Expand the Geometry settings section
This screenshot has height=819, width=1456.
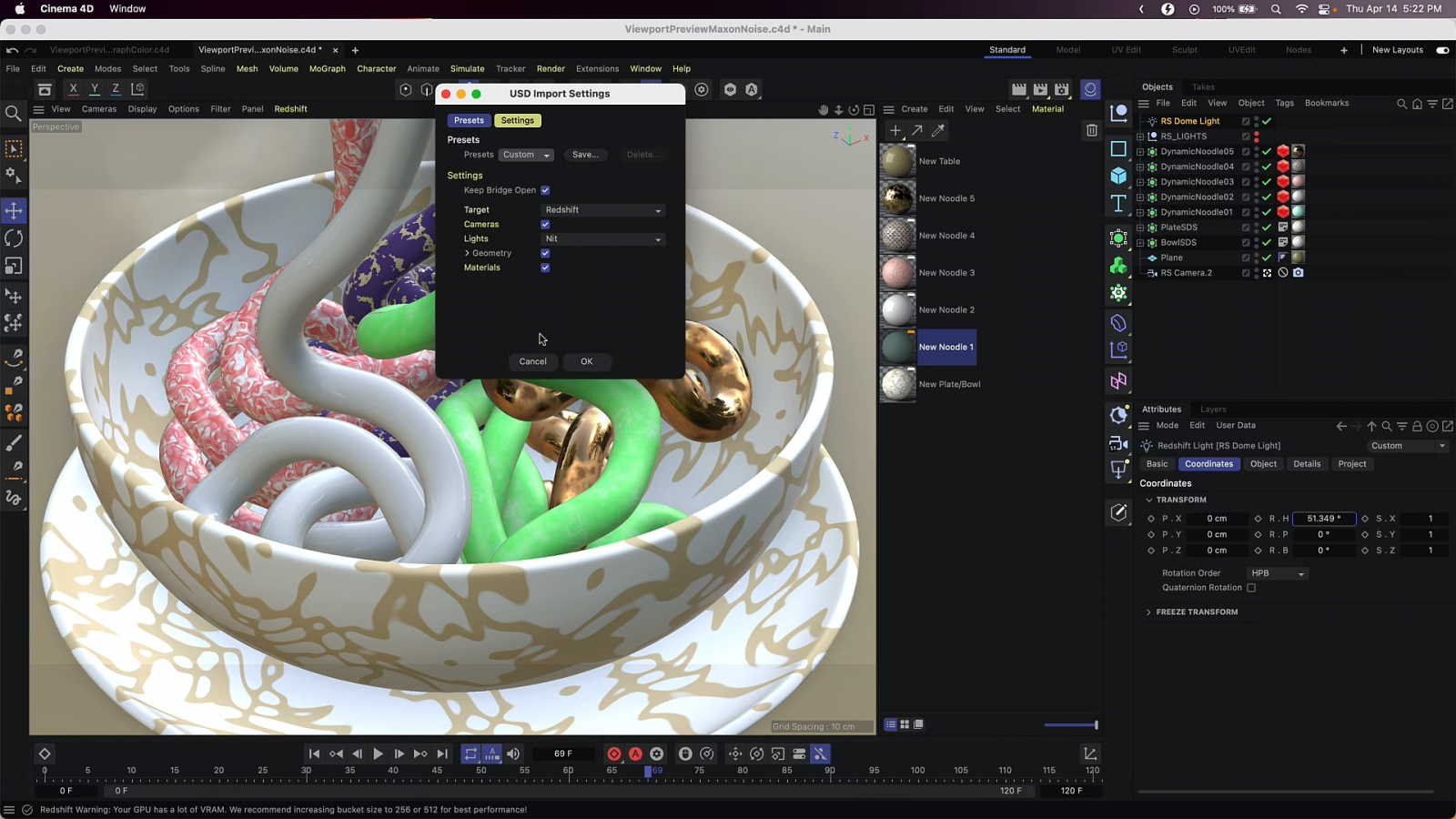pyautogui.click(x=467, y=254)
